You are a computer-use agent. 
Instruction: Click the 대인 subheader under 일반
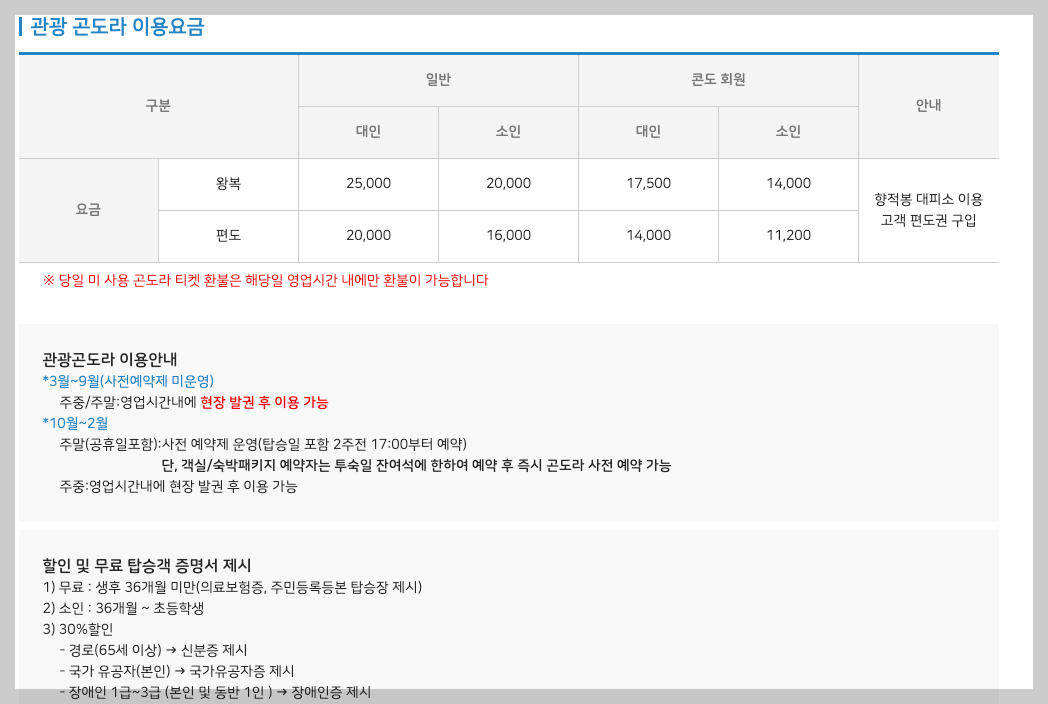[368, 131]
